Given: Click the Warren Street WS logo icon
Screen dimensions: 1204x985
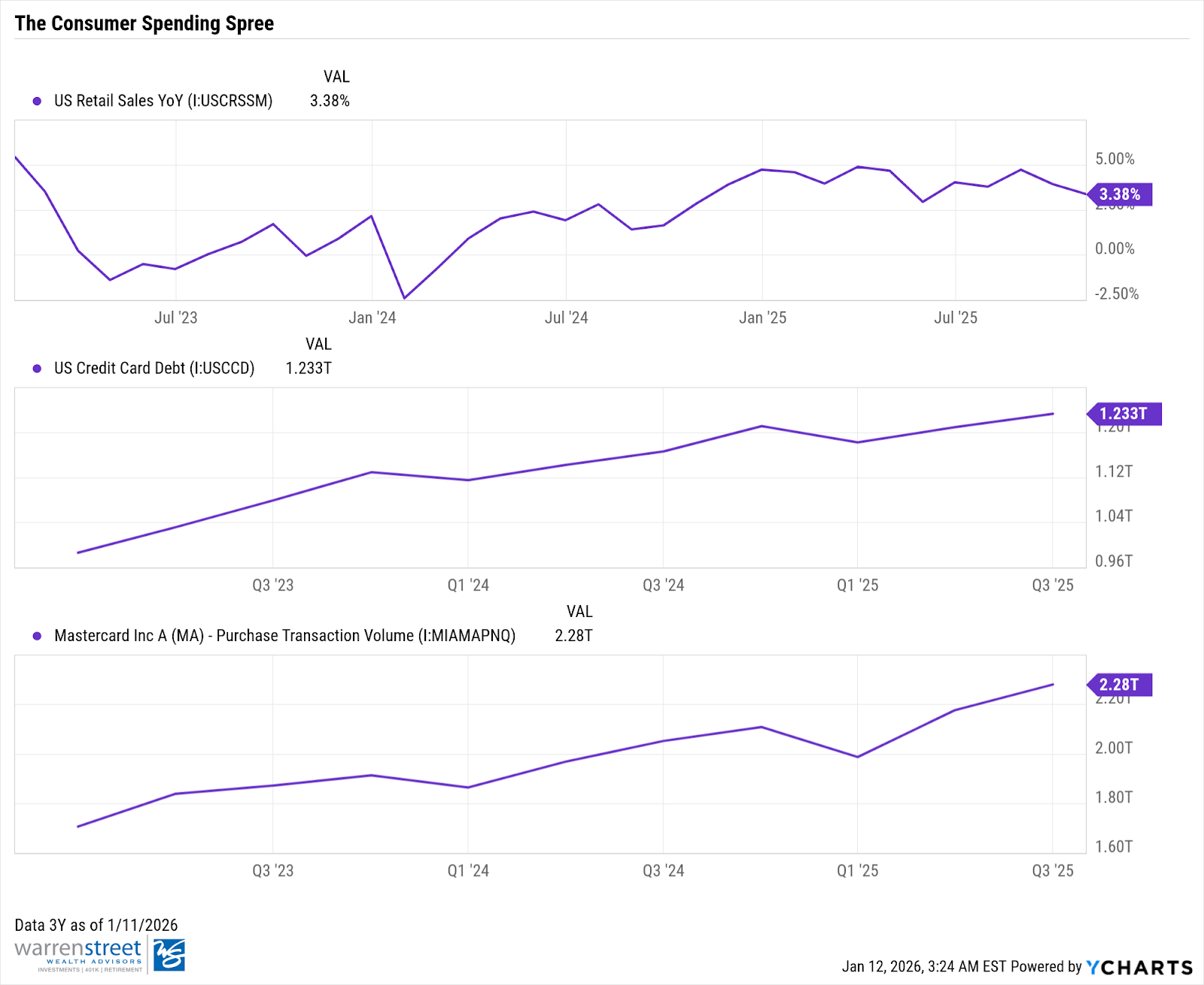Looking at the screenshot, I should pos(169,955).
